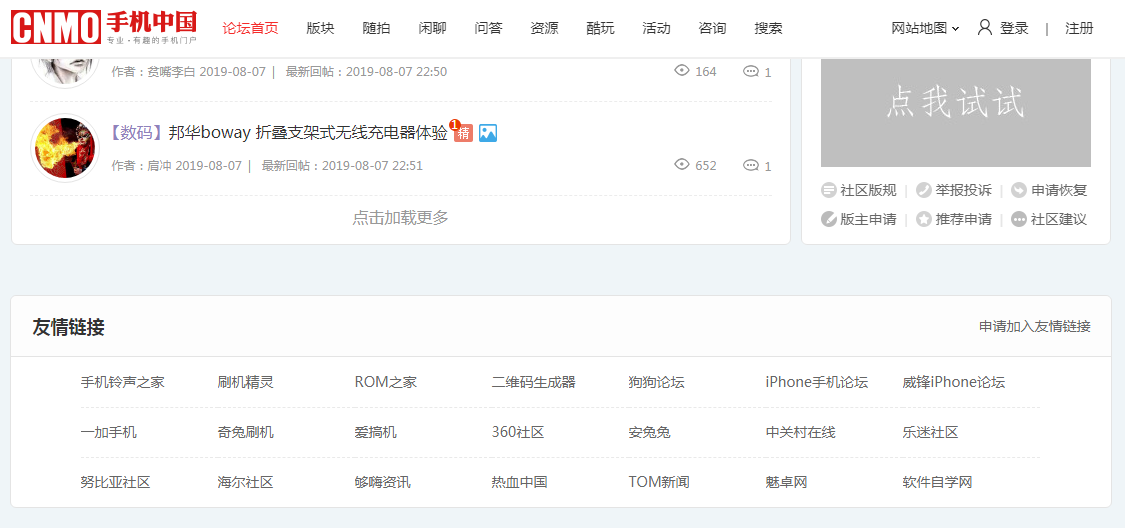This screenshot has height=528, width=1125.
Task: Open 威锋iPhone论坛 friend link
Action: 954,382
